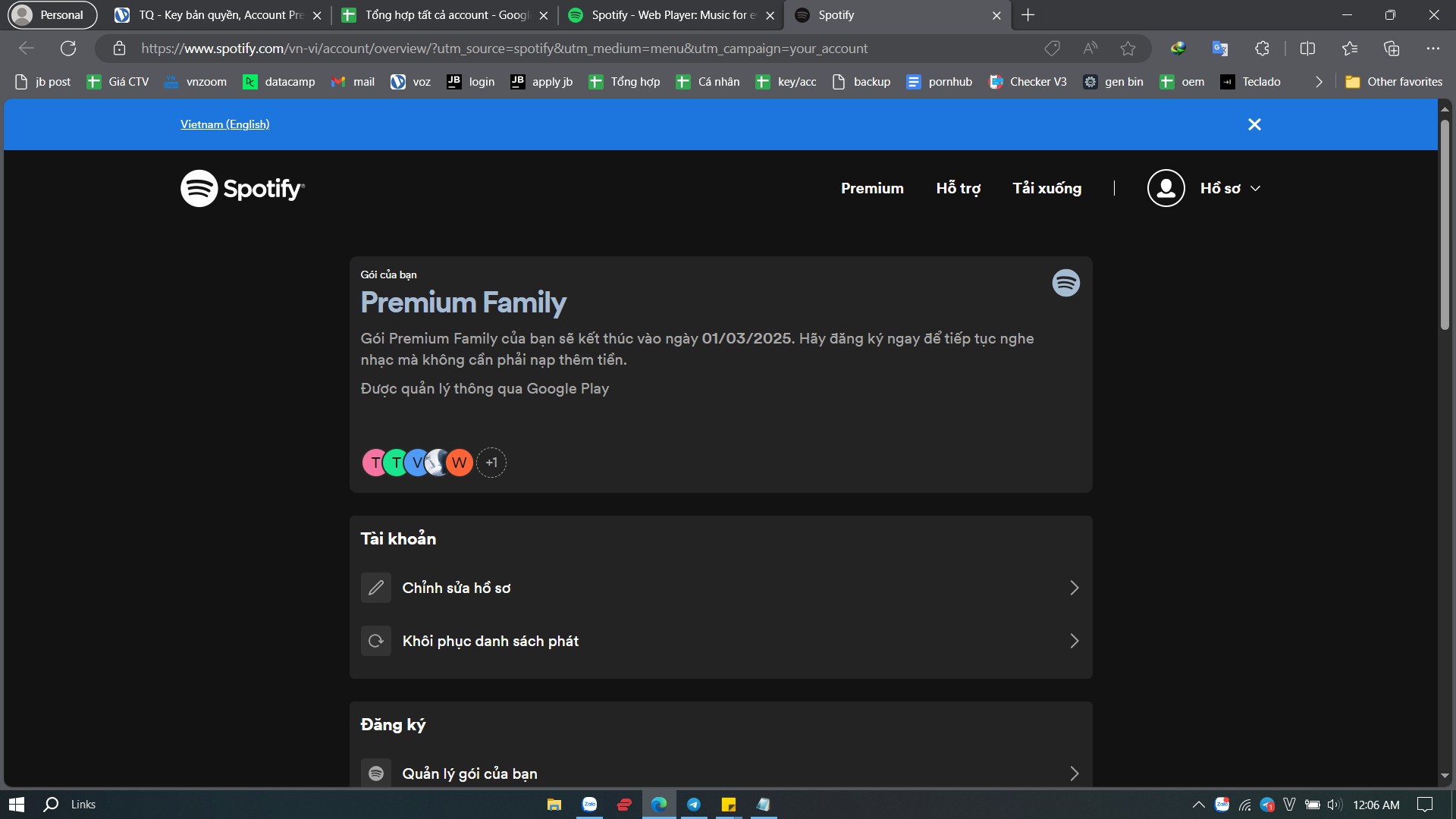Open Favorites list icon
Screen dimensions: 1456x819
(1350, 49)
